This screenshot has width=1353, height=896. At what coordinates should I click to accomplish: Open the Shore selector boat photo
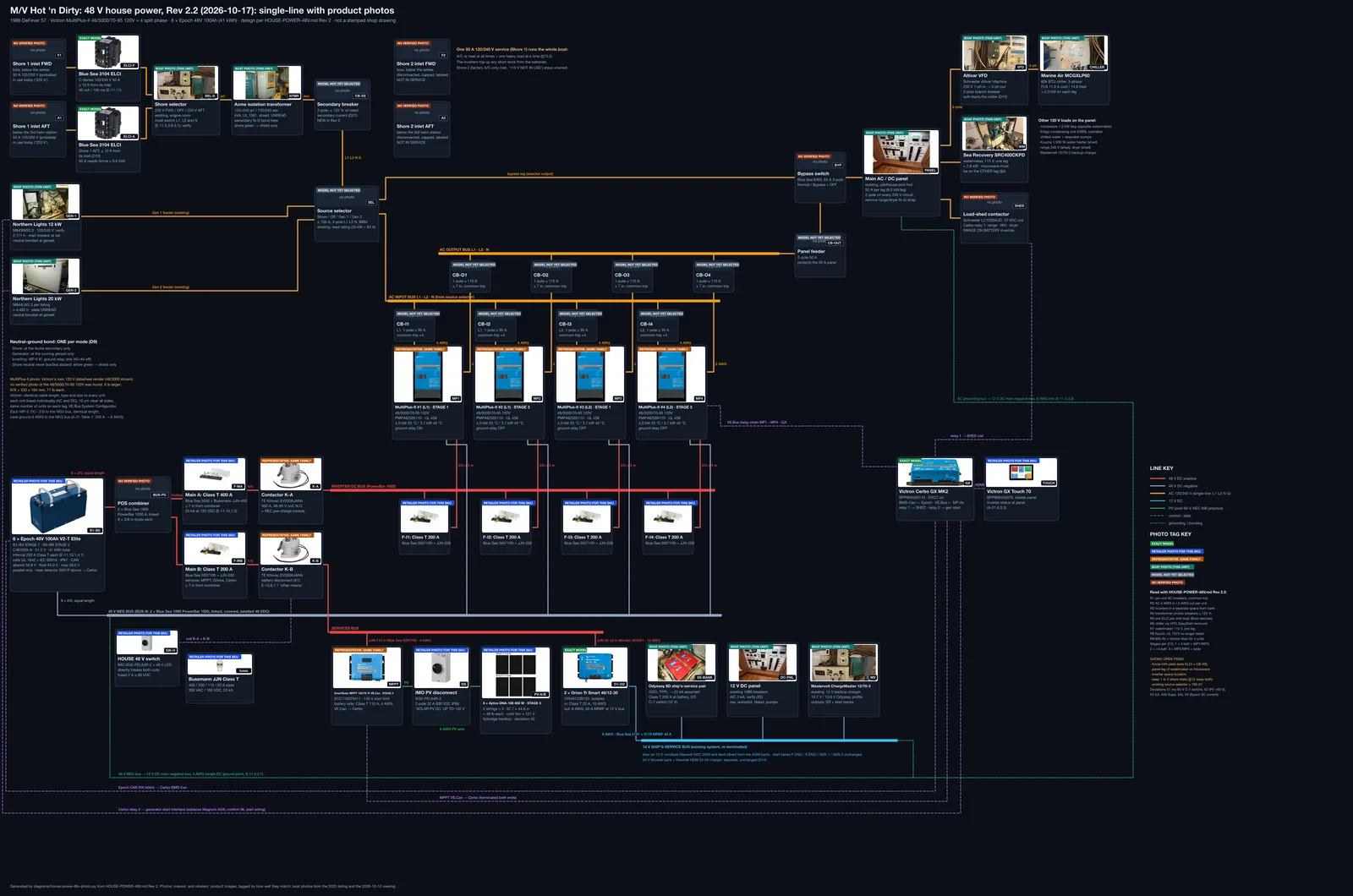[x=186, y=83]
